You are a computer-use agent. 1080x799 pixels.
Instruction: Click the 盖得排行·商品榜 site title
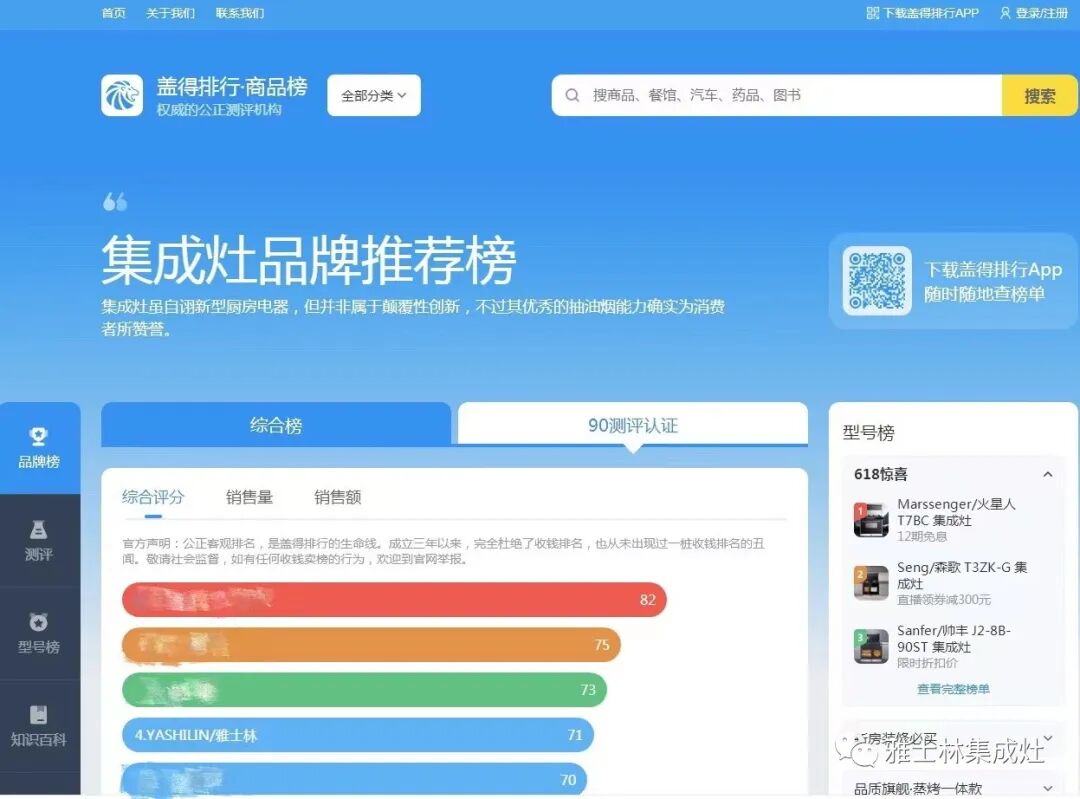click(232, 87)
